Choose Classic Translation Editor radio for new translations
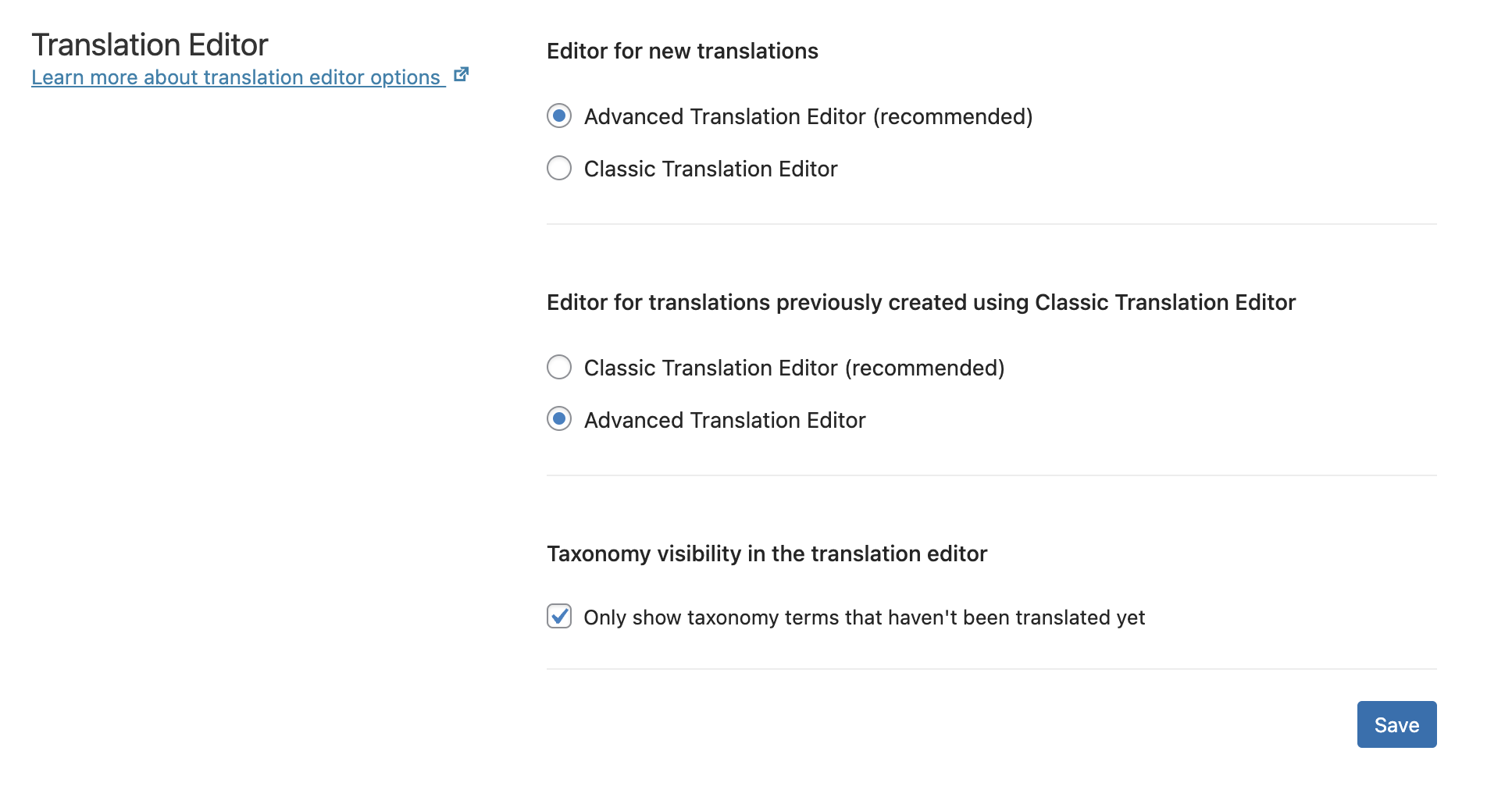1512x790 pixels. coord(559,169)
